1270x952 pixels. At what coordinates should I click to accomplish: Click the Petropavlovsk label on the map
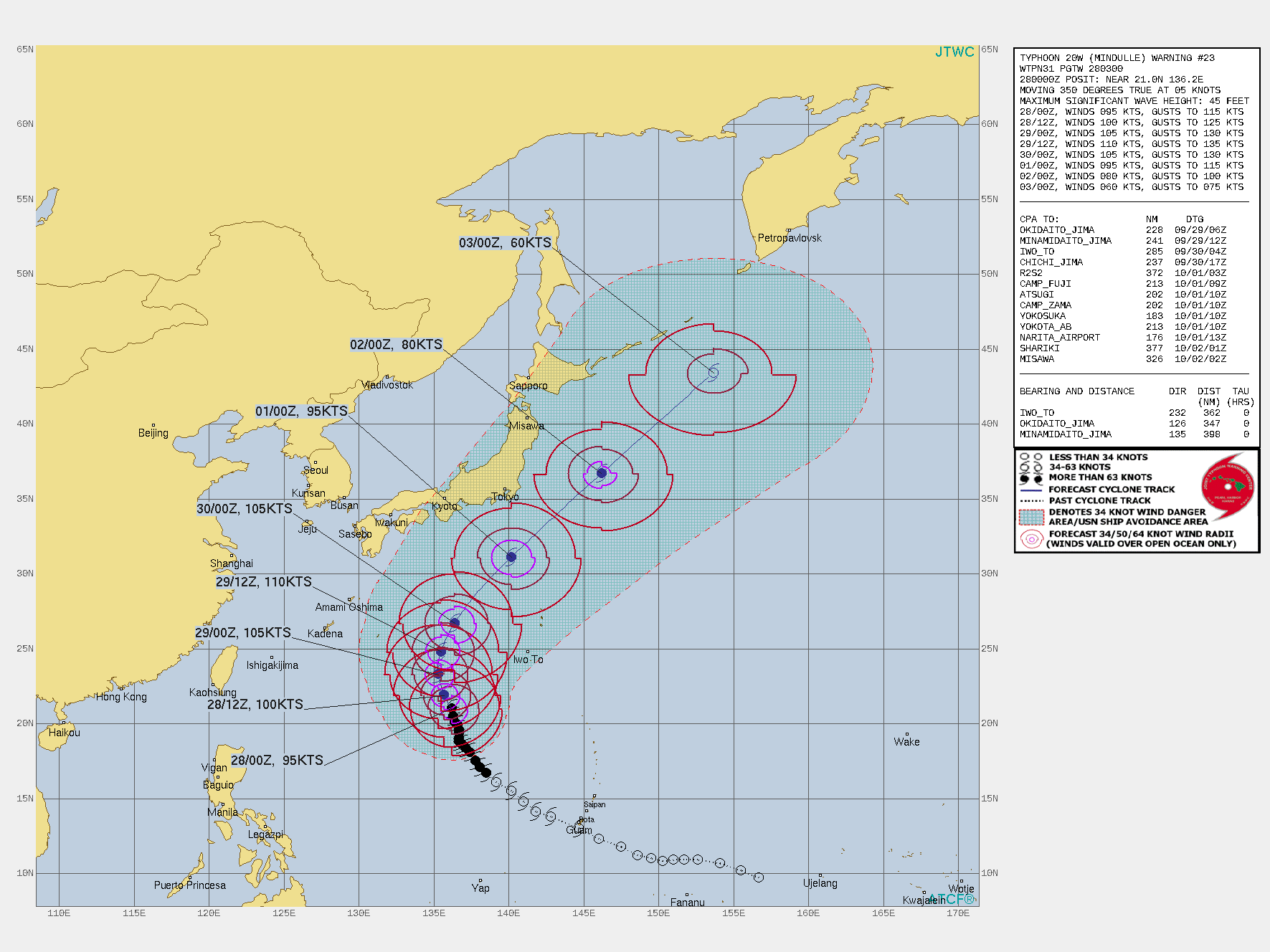pos(790,238)
